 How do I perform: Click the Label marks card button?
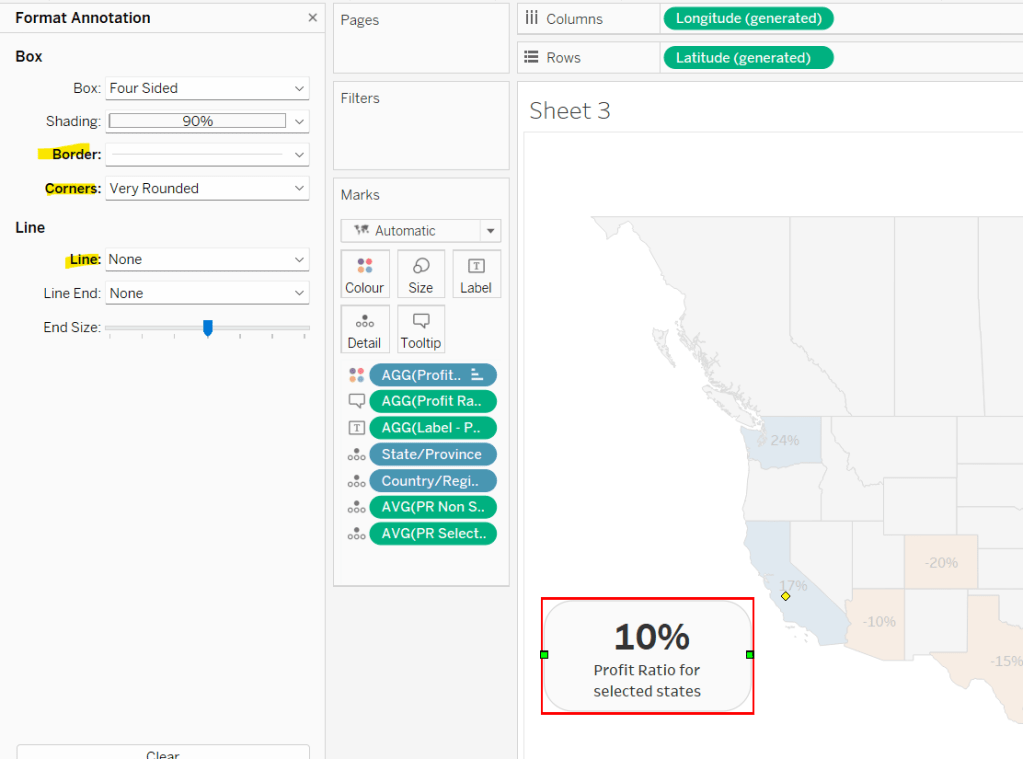click(476, 274)
